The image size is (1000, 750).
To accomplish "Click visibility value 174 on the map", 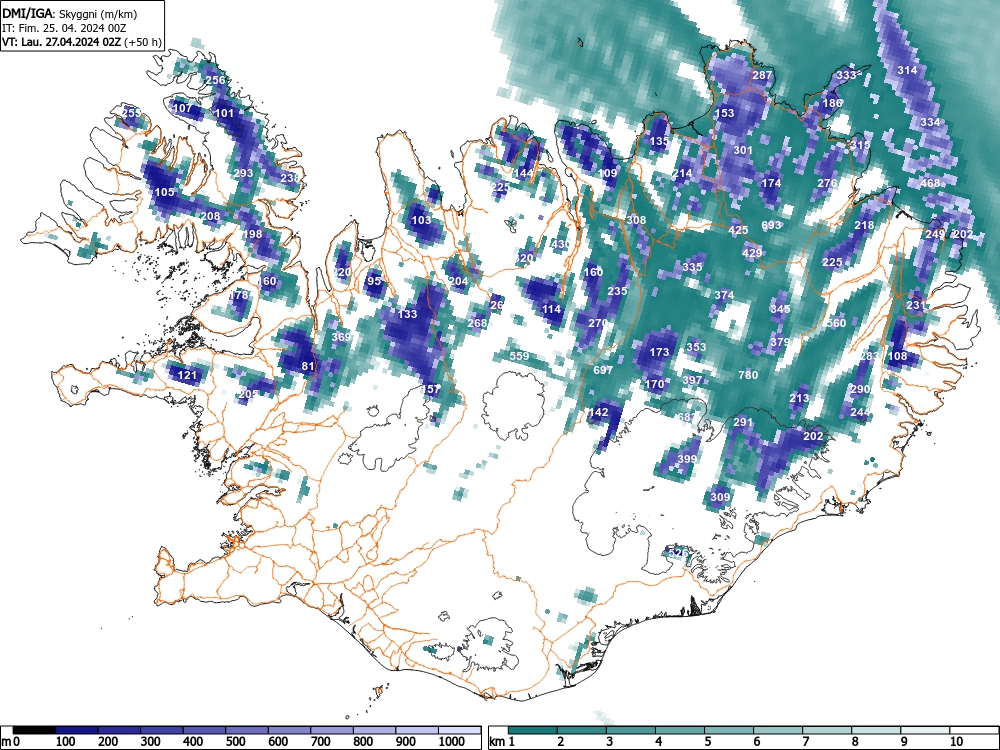I will click(x=771, y=183).
